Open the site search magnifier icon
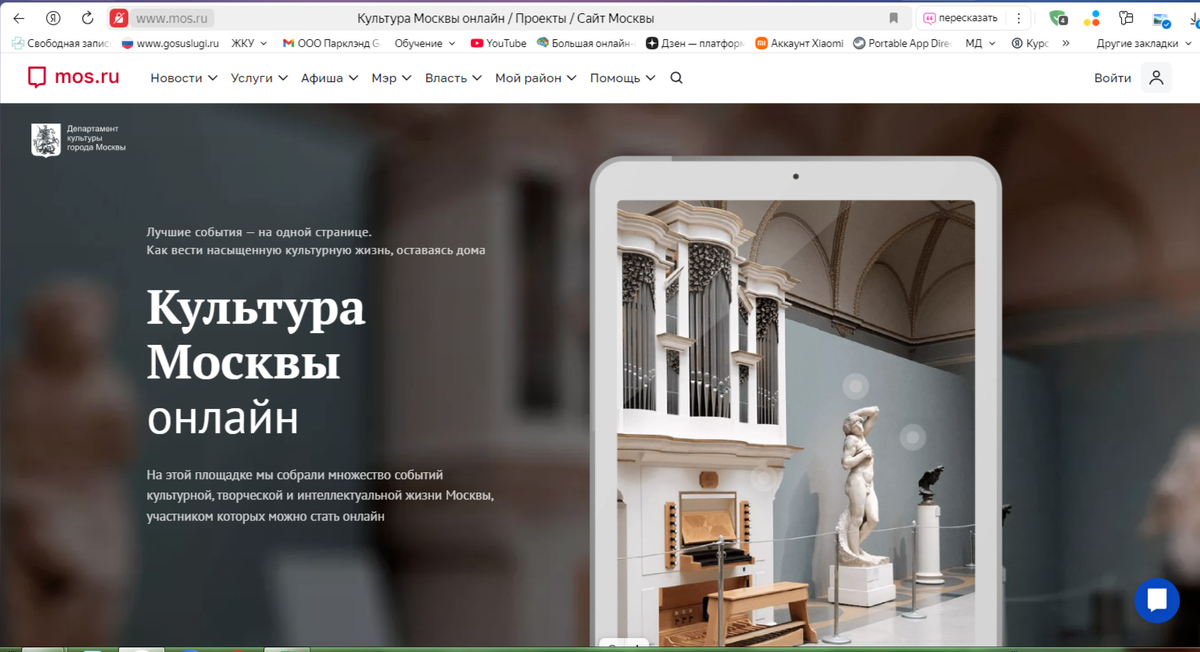The width and height of the screenshot is (1200, 652). [677, 78]
